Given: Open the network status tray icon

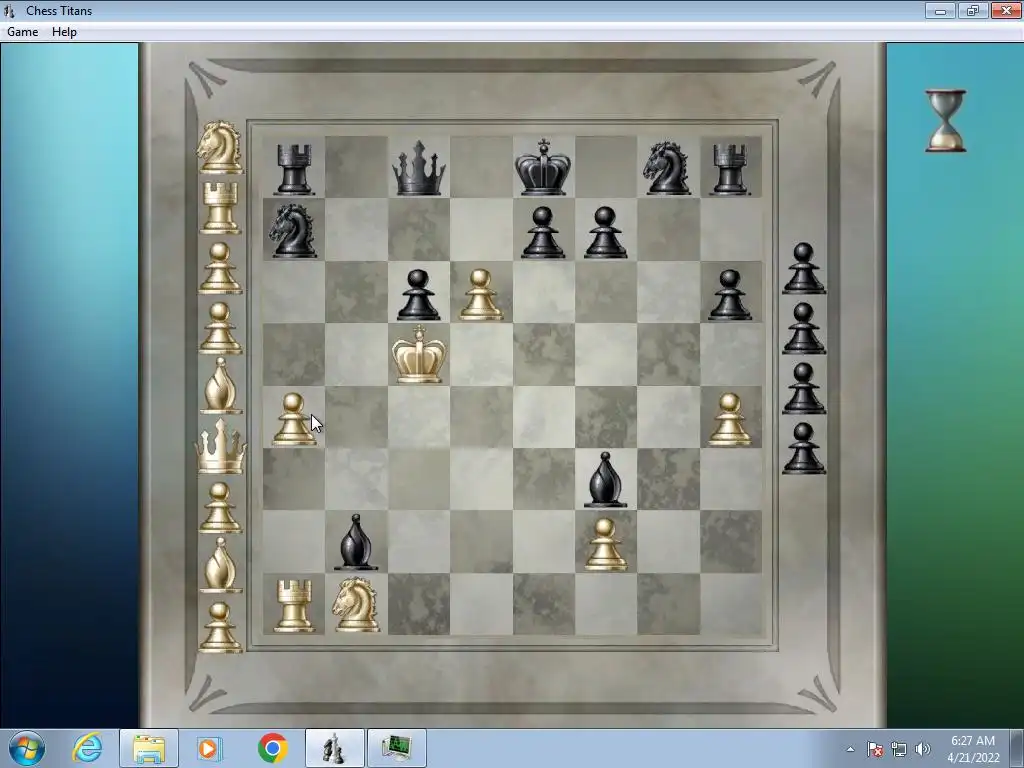Looking at the screenshot, I should point(899,750).
